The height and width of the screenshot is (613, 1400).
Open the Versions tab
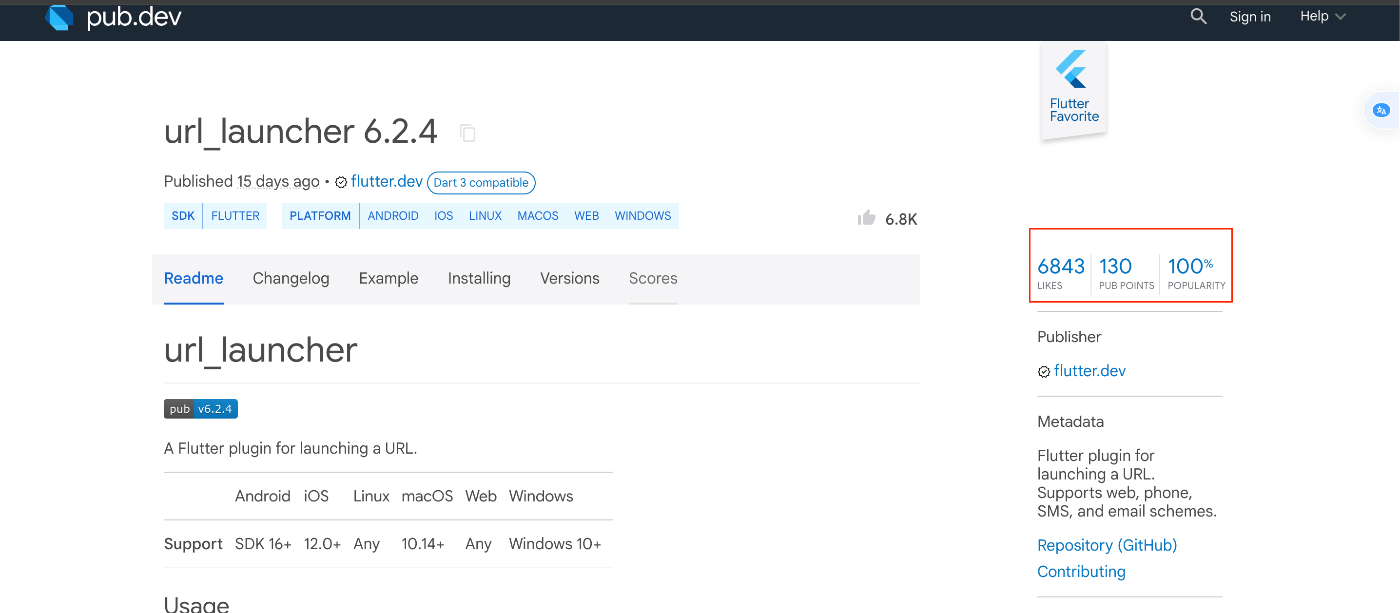[x=570, y=279]
